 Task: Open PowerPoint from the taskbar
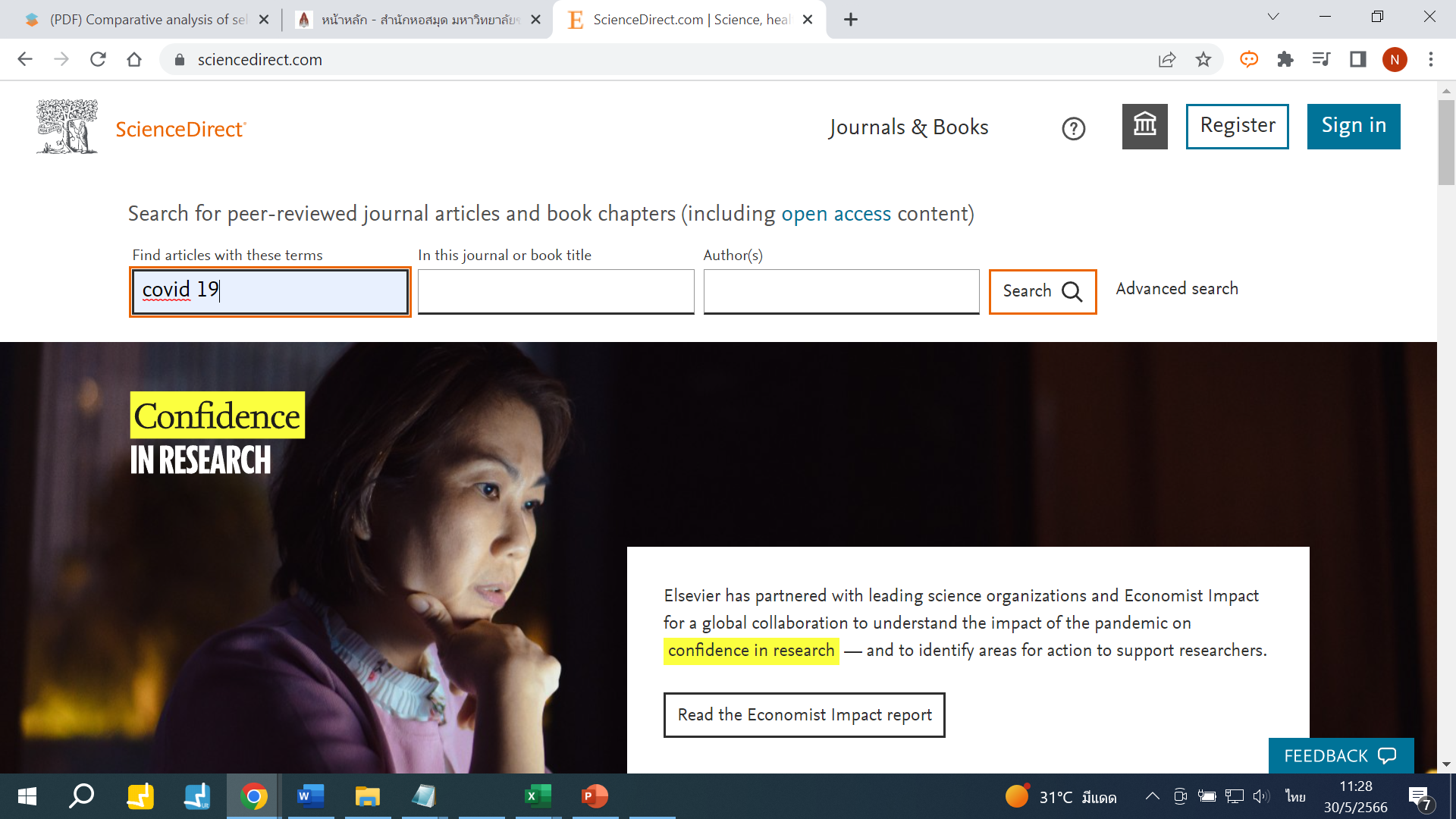[x=595, y=796]
